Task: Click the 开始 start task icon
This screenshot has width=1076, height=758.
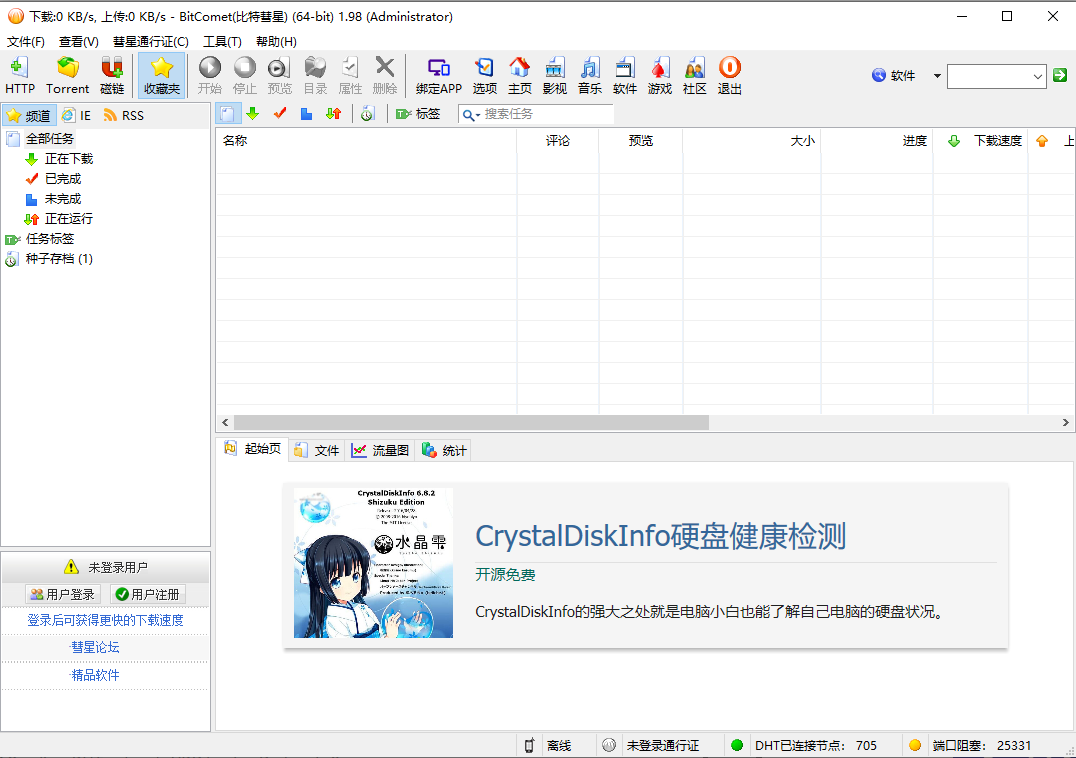Action: pyautogui.click(x=209, y=75)
